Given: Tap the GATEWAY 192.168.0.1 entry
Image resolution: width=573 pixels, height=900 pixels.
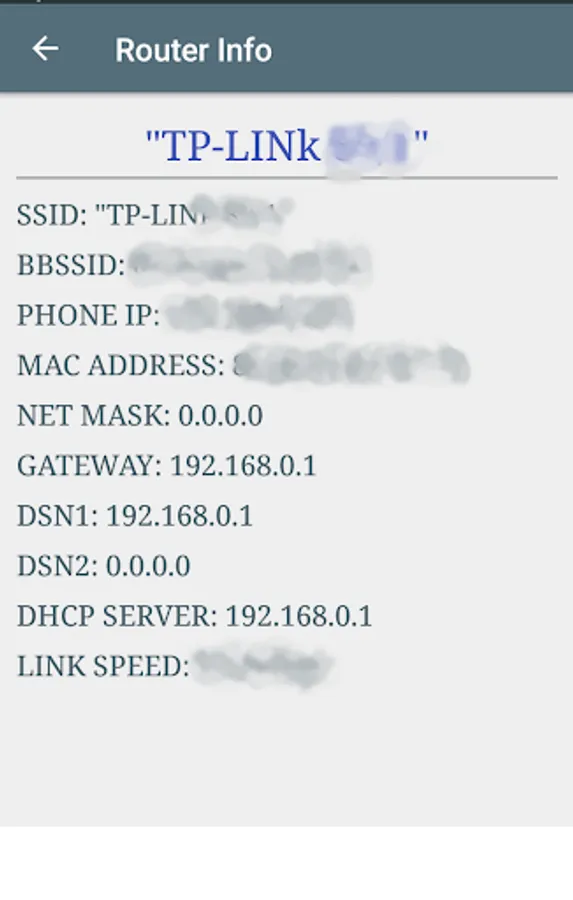Looking at the screenshot, I should (167, 465).
